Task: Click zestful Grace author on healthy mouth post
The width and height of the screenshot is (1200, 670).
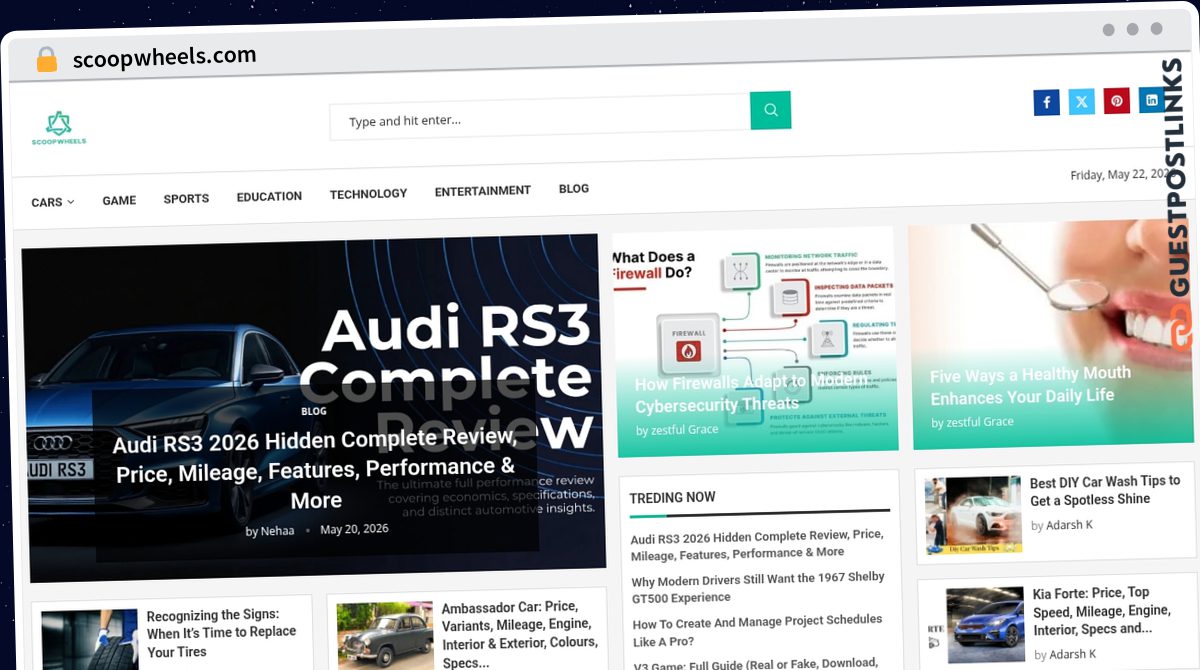Action: 980,422
